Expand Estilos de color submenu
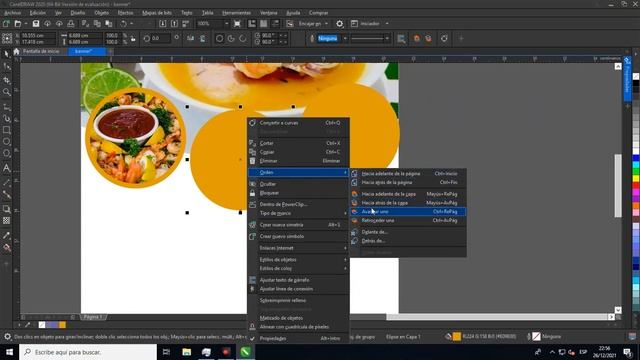This screenshot has height=360, width=640. 298,268
